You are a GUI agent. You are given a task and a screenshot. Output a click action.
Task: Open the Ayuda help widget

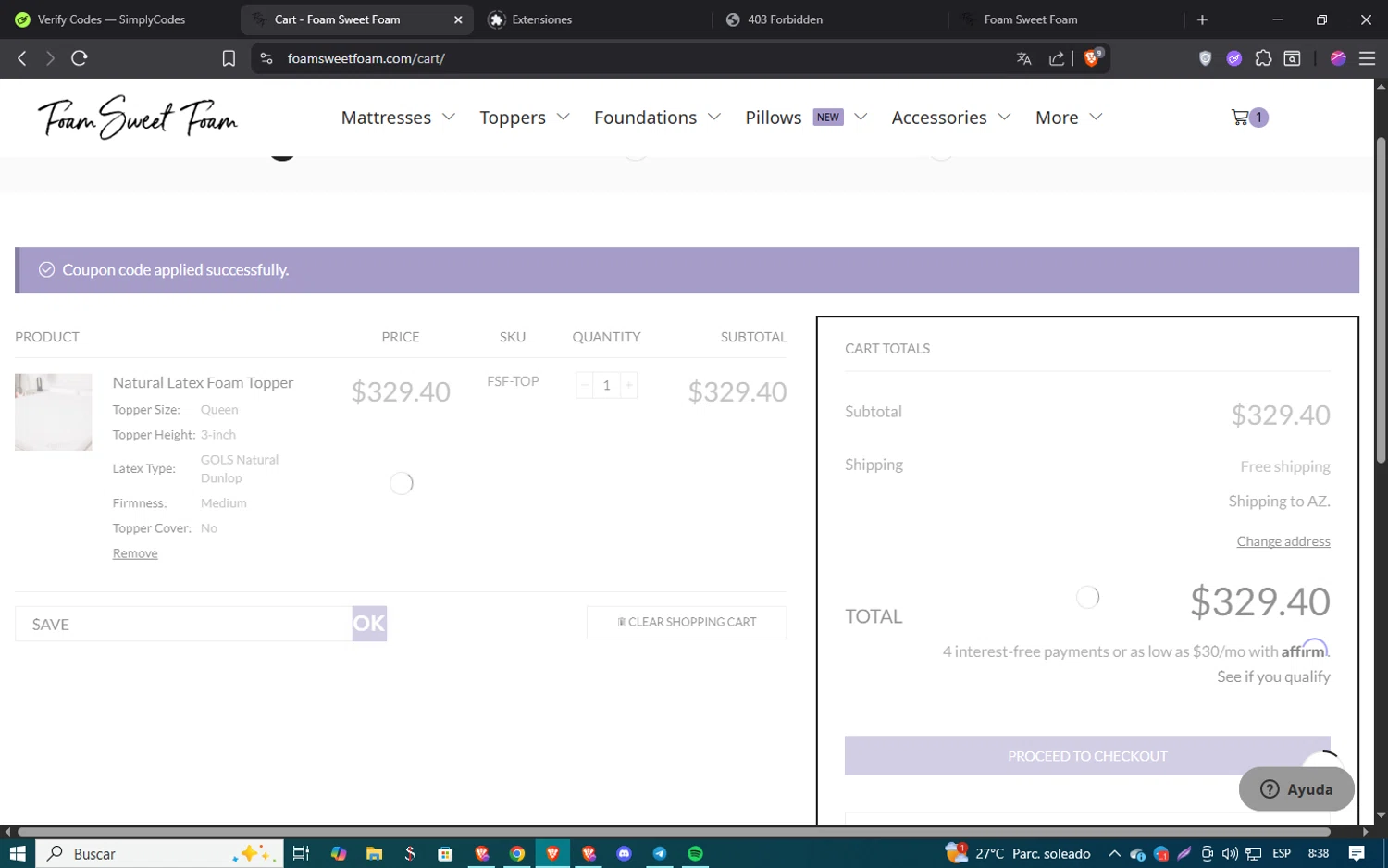(x=1296, y=789)
